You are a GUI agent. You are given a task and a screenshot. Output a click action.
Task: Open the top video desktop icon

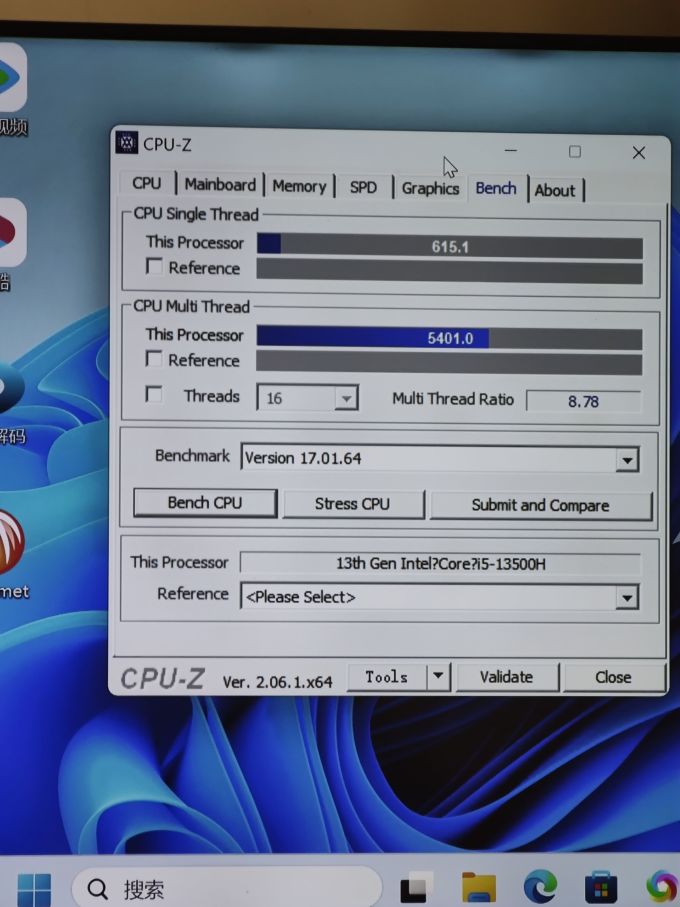point(13,78)
